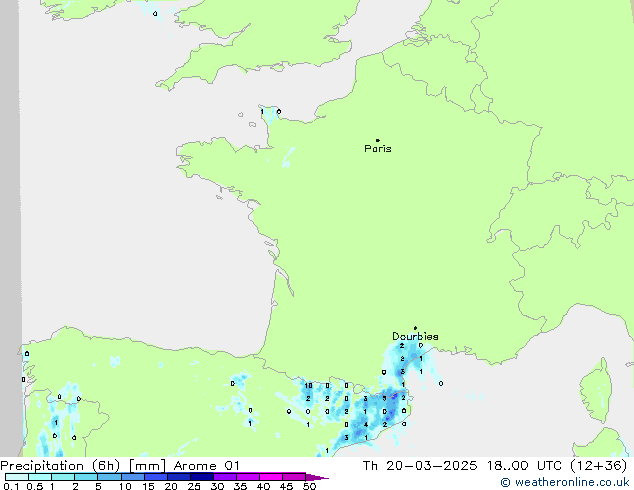The image size is (634, 490).
Task: Click the legend label 50
Action: 309,486
